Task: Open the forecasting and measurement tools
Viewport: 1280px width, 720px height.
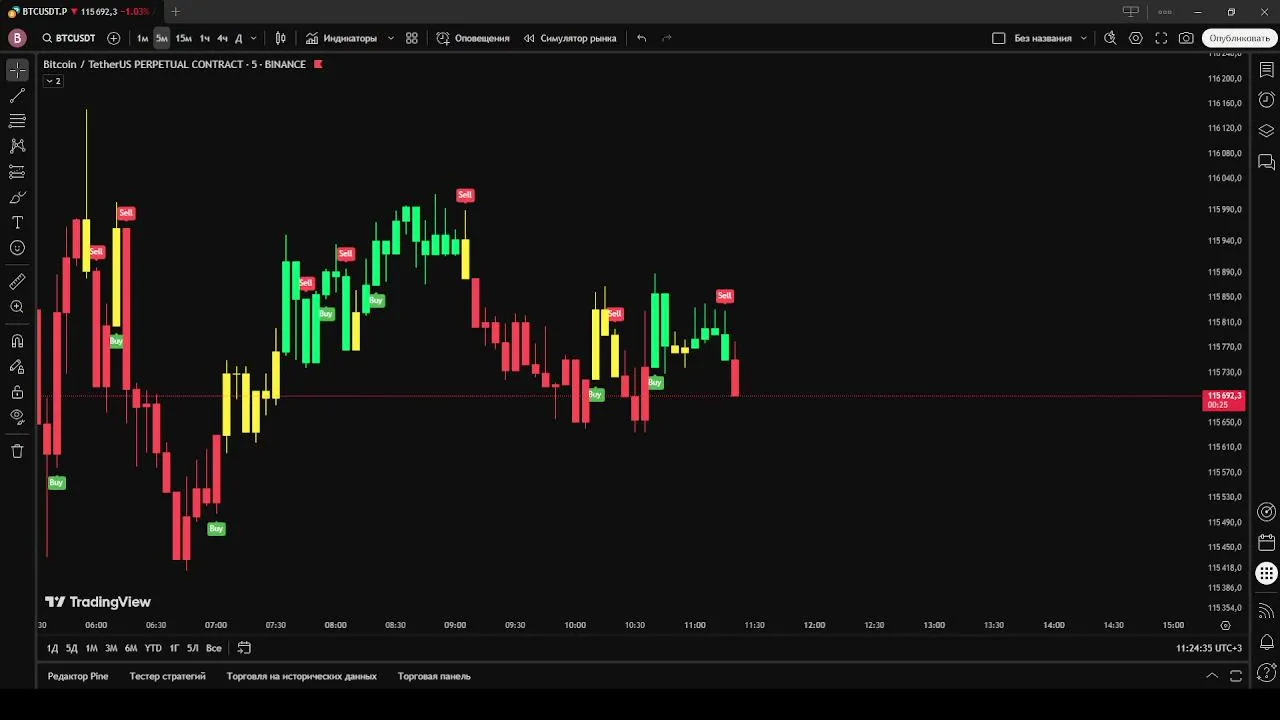Action: tap(17, 172)
